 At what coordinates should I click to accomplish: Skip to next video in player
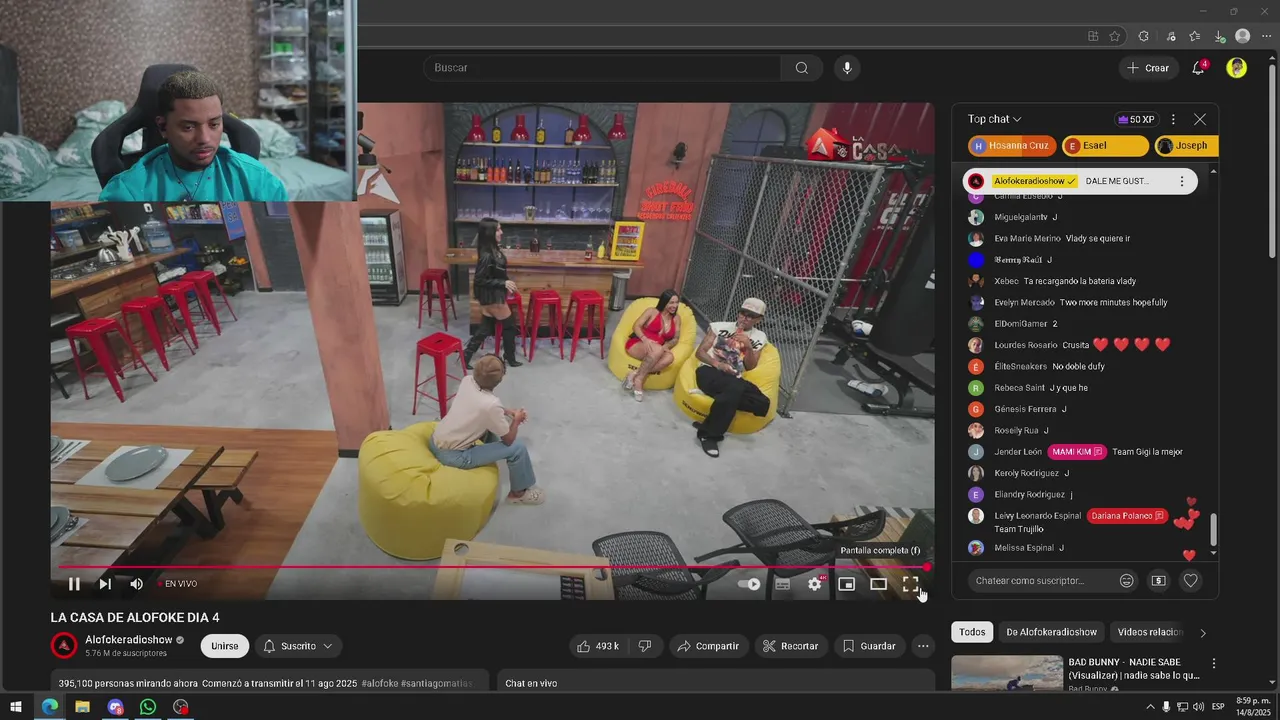105,584
